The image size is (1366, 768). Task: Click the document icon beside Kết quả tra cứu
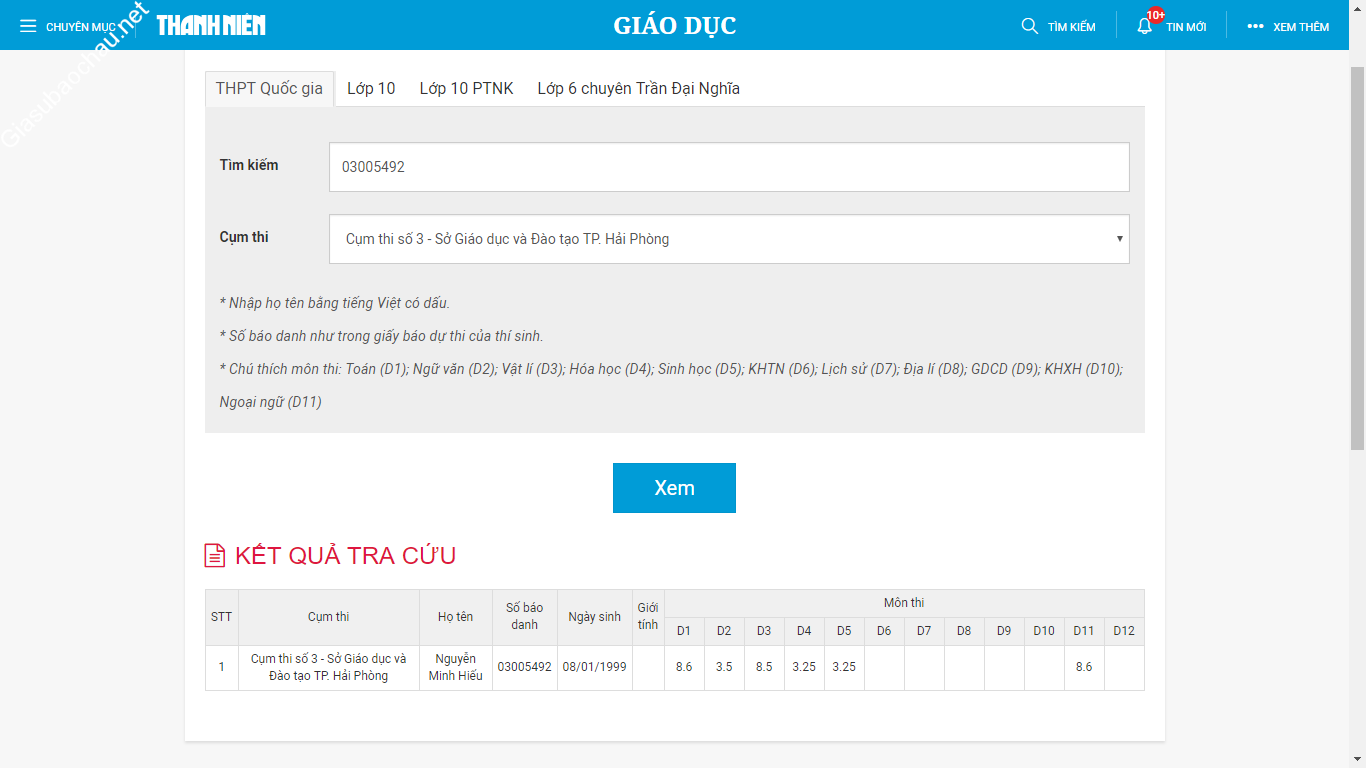point(214,556)
